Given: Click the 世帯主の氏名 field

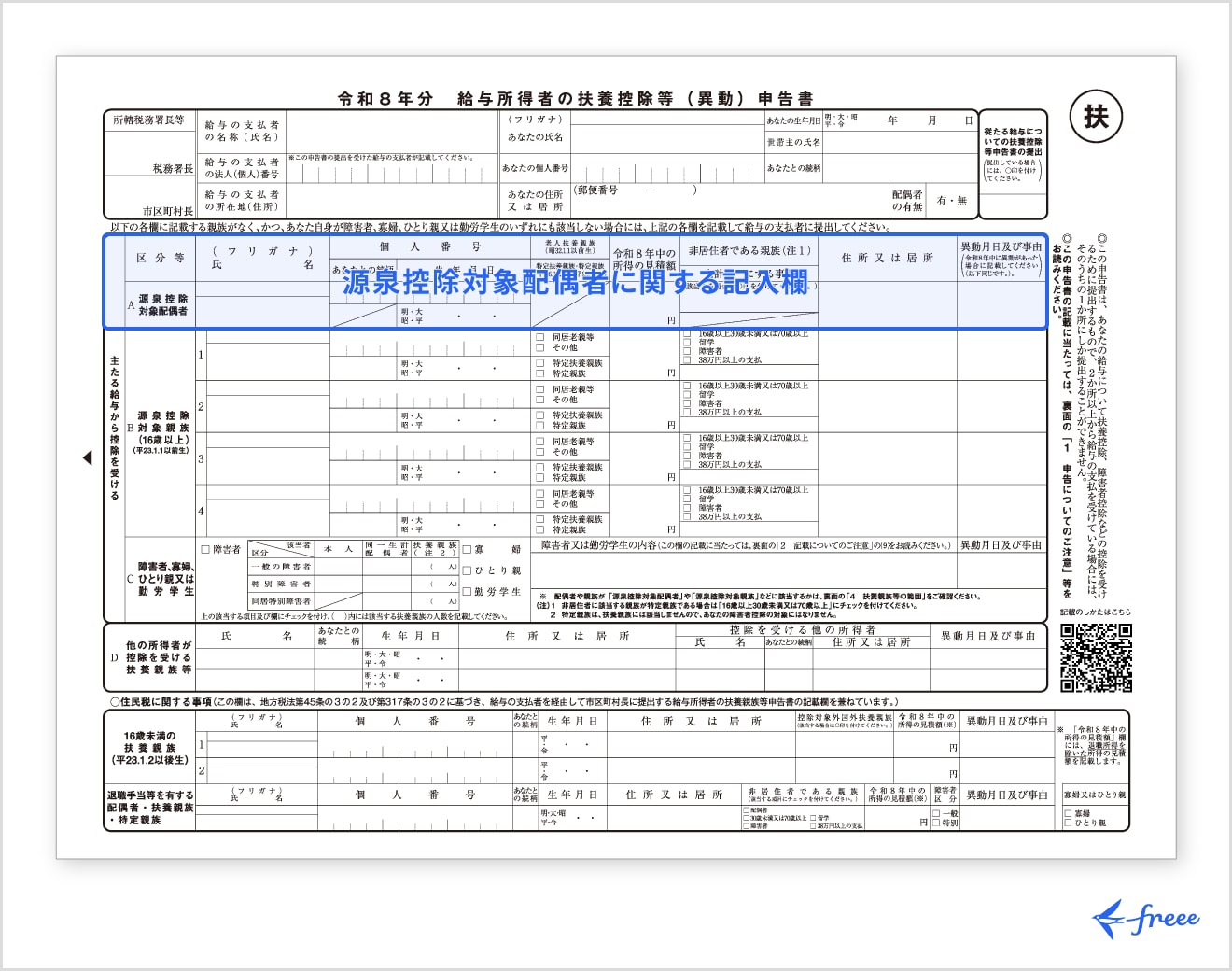Looking at the screenshot, I should point(900,143).
